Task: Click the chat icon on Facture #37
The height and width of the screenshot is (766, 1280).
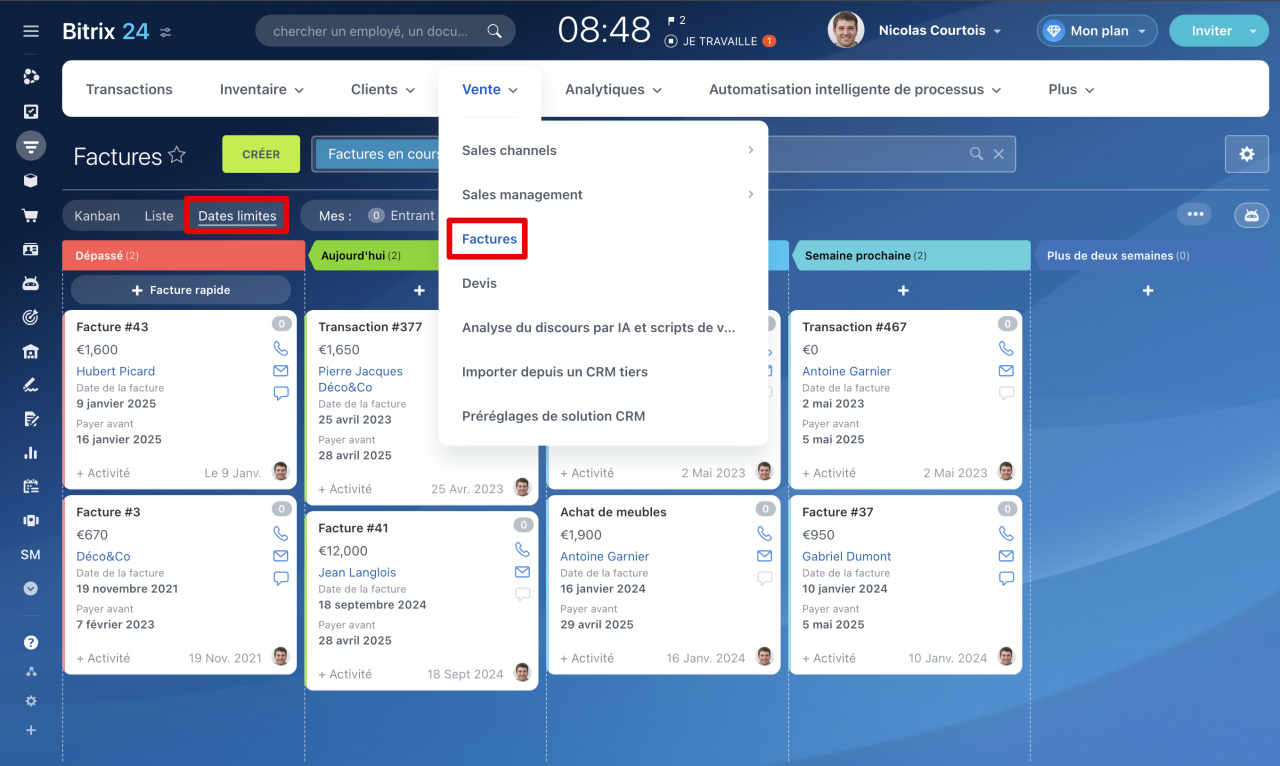Action: point(1007,578)
